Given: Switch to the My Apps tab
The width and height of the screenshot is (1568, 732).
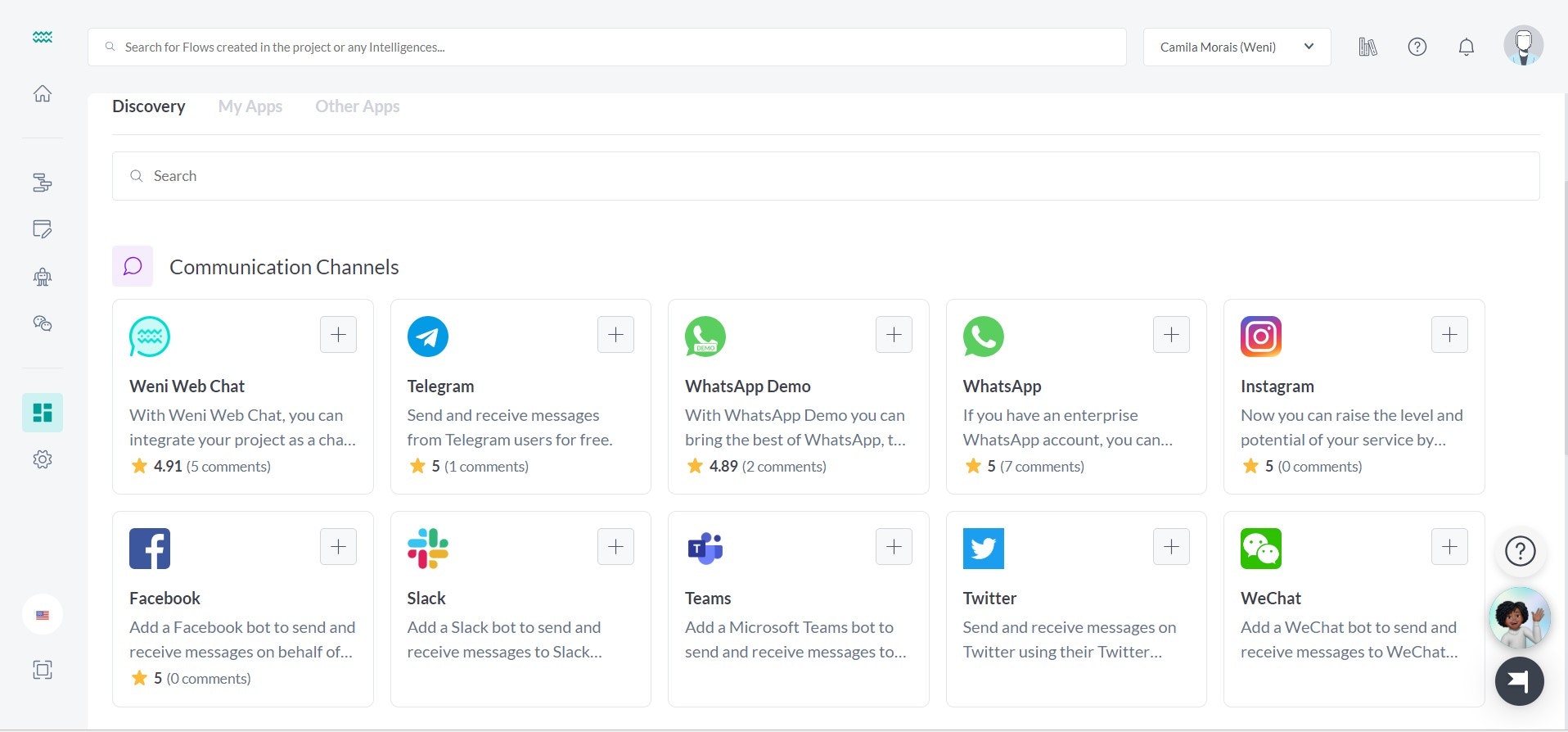Looking at the screenshot, I should point(250,106).
